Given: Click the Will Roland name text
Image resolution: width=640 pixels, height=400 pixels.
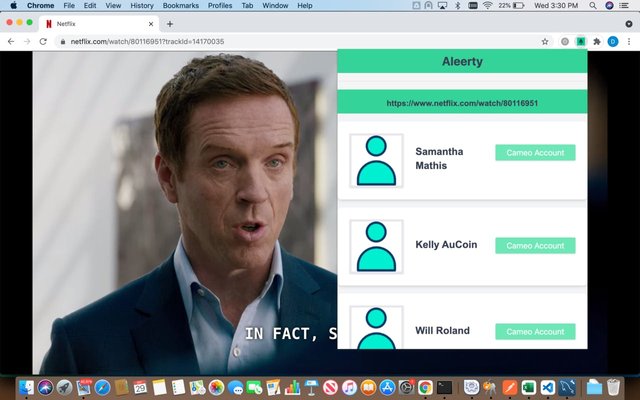Looking at the screenshot, I should (442, 331).
